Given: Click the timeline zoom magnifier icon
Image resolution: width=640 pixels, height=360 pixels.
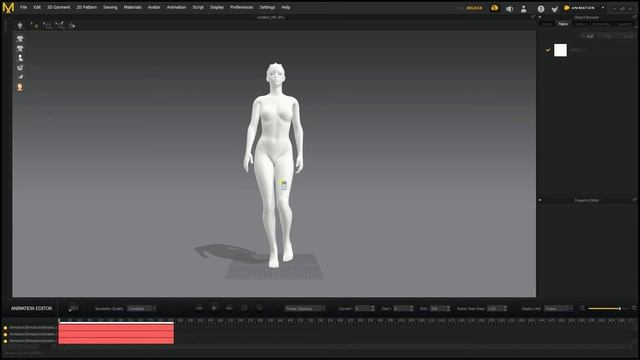Looking at the screenshot, I should pyautogui.click(x=582, y=309).
